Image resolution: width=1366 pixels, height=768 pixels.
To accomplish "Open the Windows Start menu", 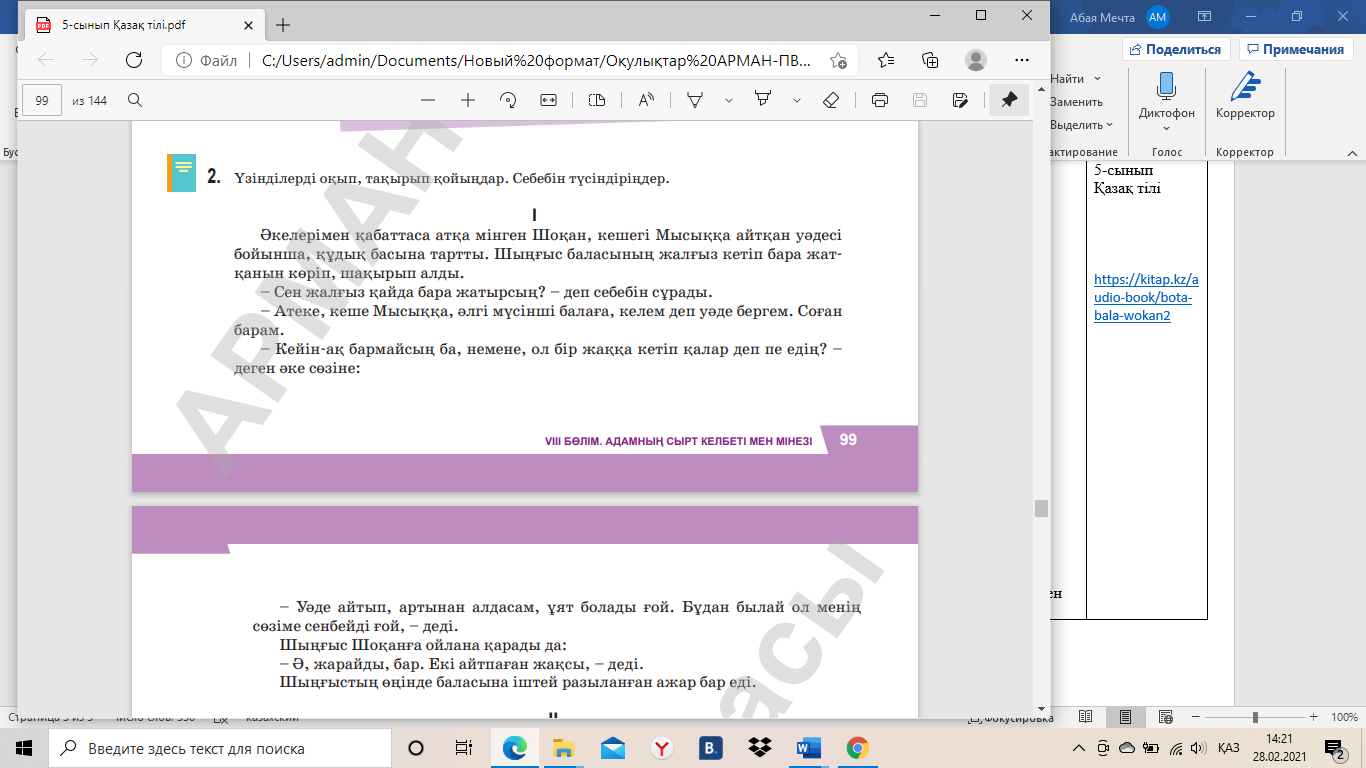I will (24, 748).
